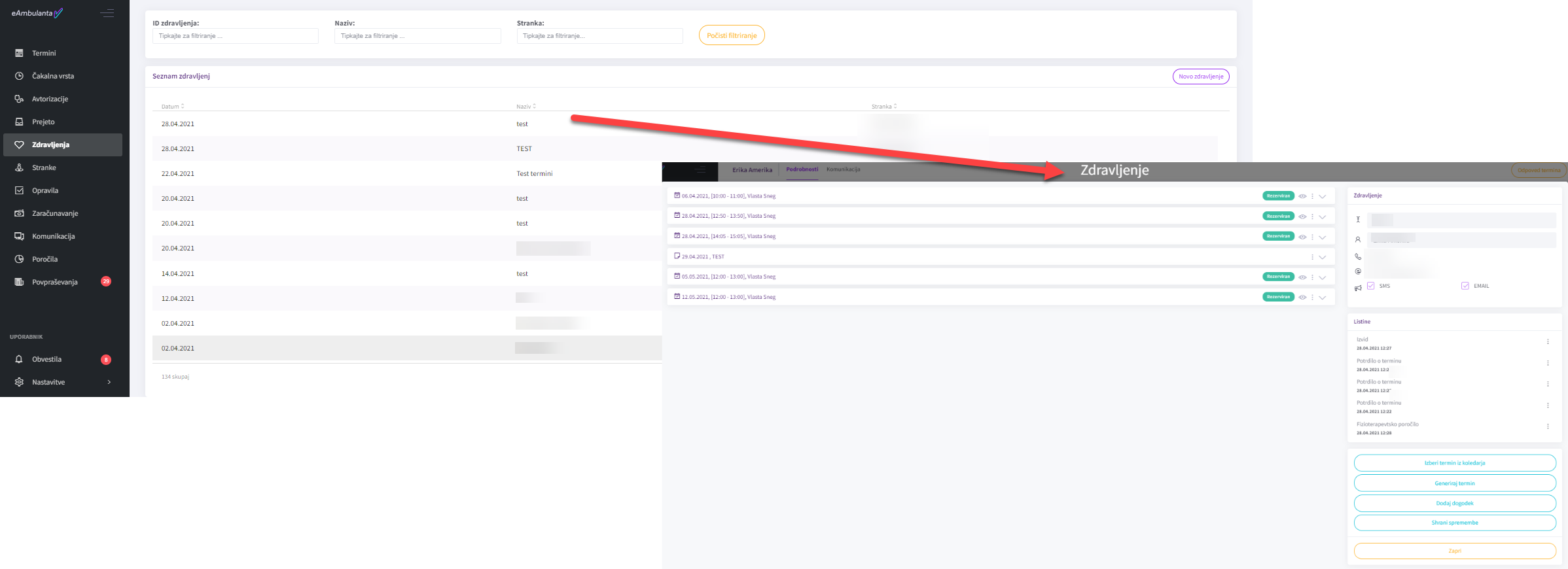Click eye icon on 06.04.2021 appointment
1568x569 pixels.
(x=1302, y=196)
